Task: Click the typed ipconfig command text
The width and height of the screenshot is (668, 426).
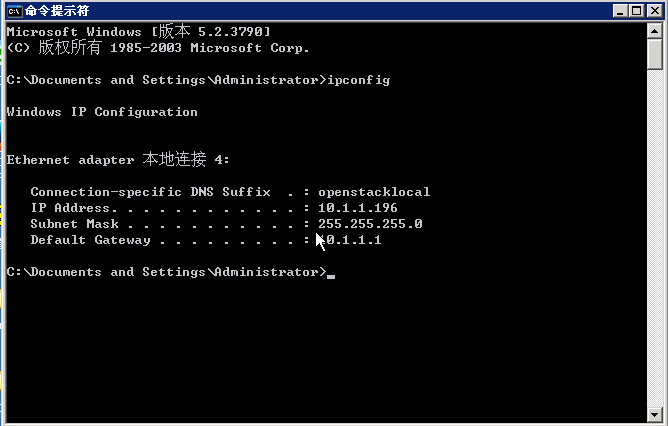Action: point(358,80)
